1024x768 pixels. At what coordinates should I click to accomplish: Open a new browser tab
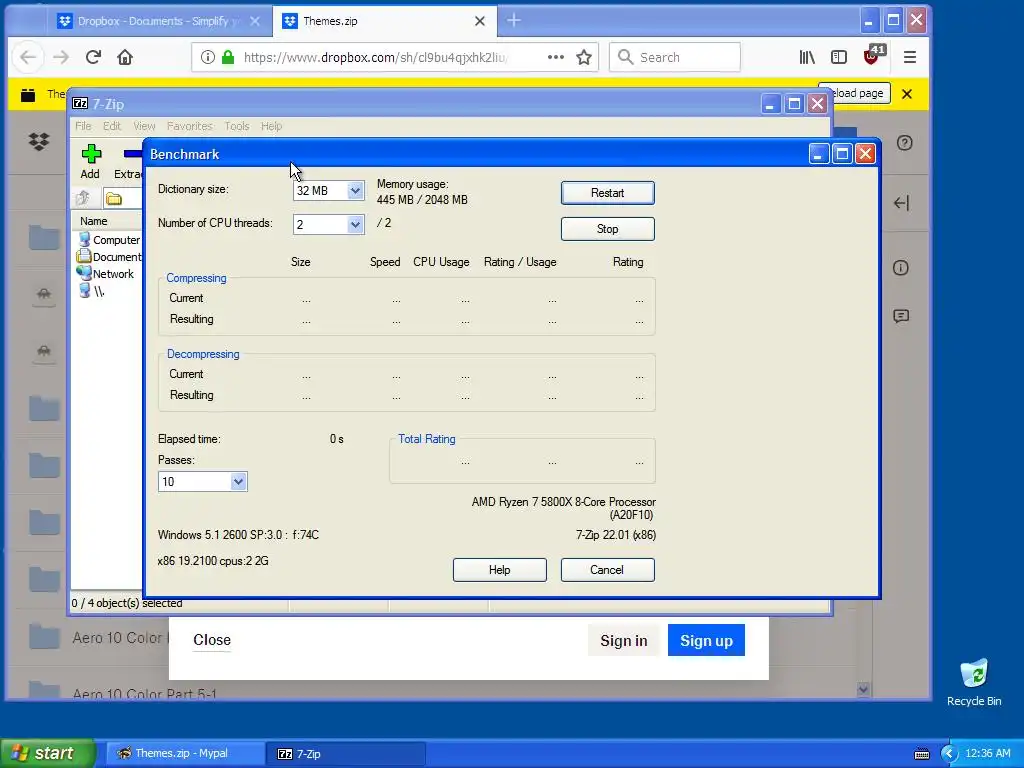tap(514, 20)
